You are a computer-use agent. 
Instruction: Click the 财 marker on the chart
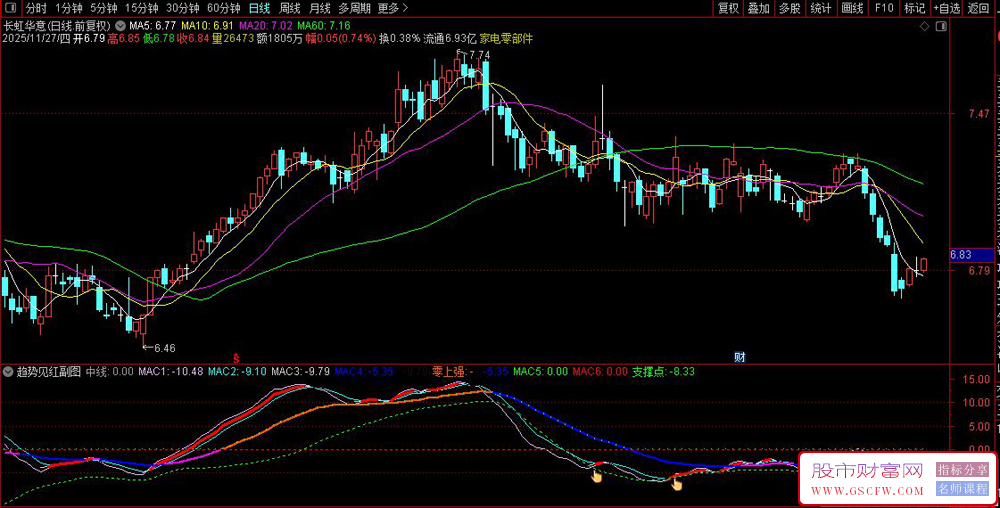coord(739,357)
